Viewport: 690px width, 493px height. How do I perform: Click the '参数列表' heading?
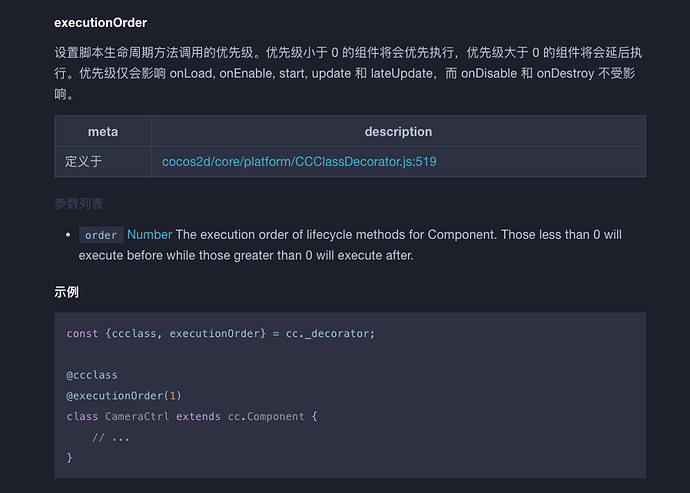[x=79, y=204]
